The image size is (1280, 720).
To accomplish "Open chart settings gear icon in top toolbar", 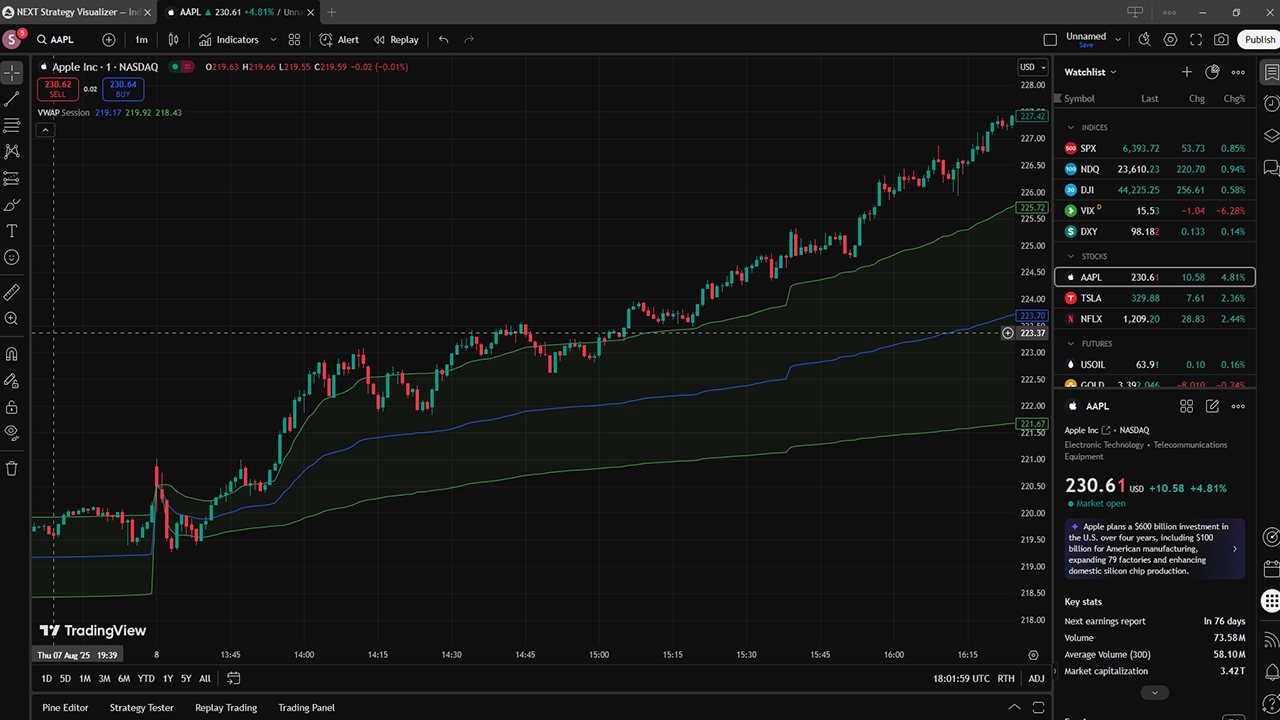I will pyautogui.click(x=1170, y=40).
